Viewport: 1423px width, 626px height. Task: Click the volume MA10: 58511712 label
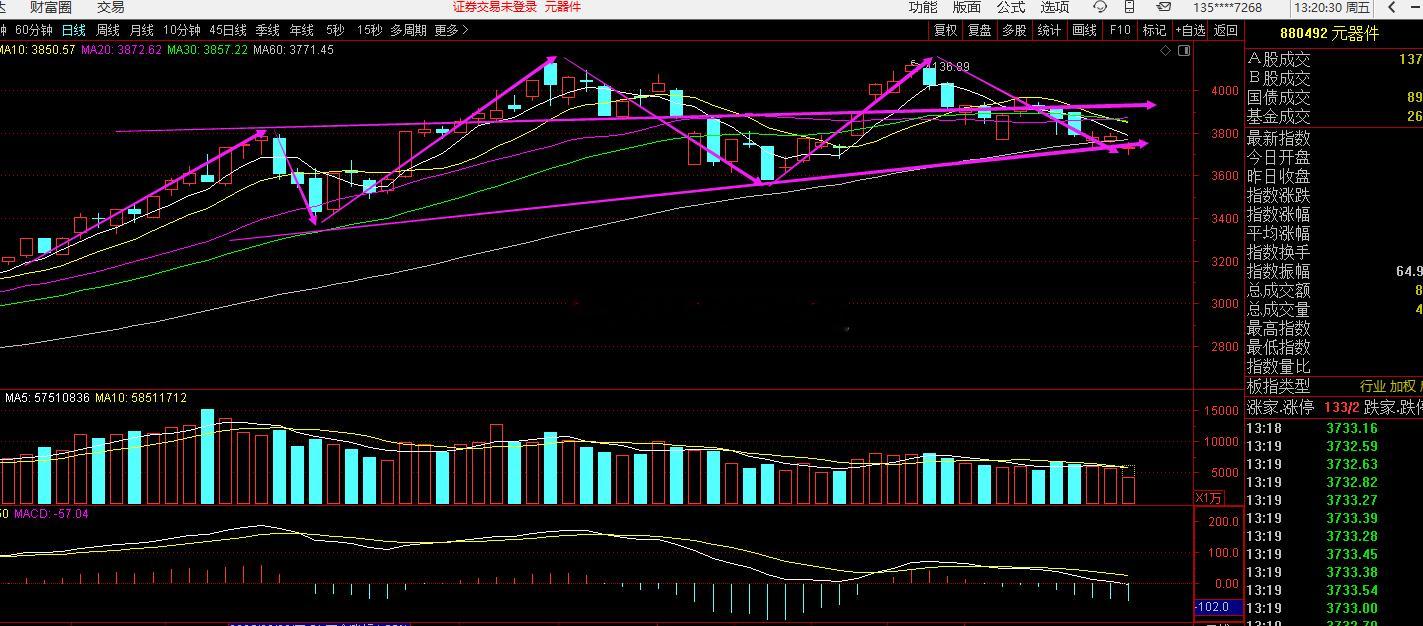[x=141, y=398]
